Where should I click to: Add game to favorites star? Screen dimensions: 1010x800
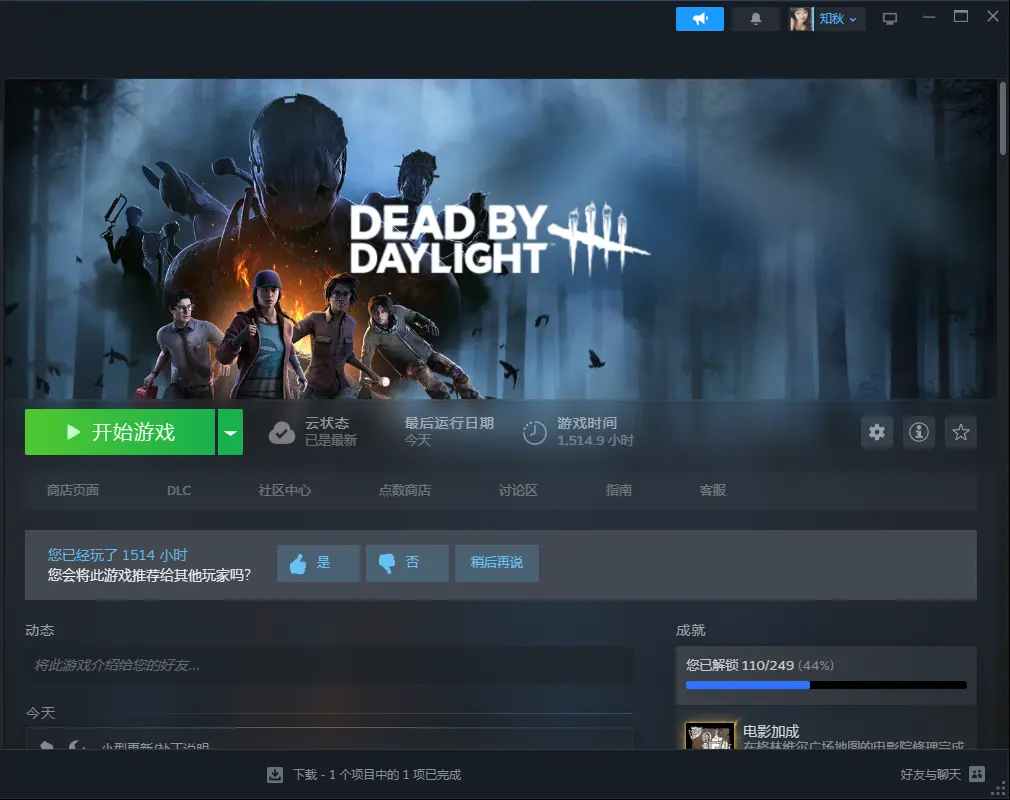click(x=960, y=432)
